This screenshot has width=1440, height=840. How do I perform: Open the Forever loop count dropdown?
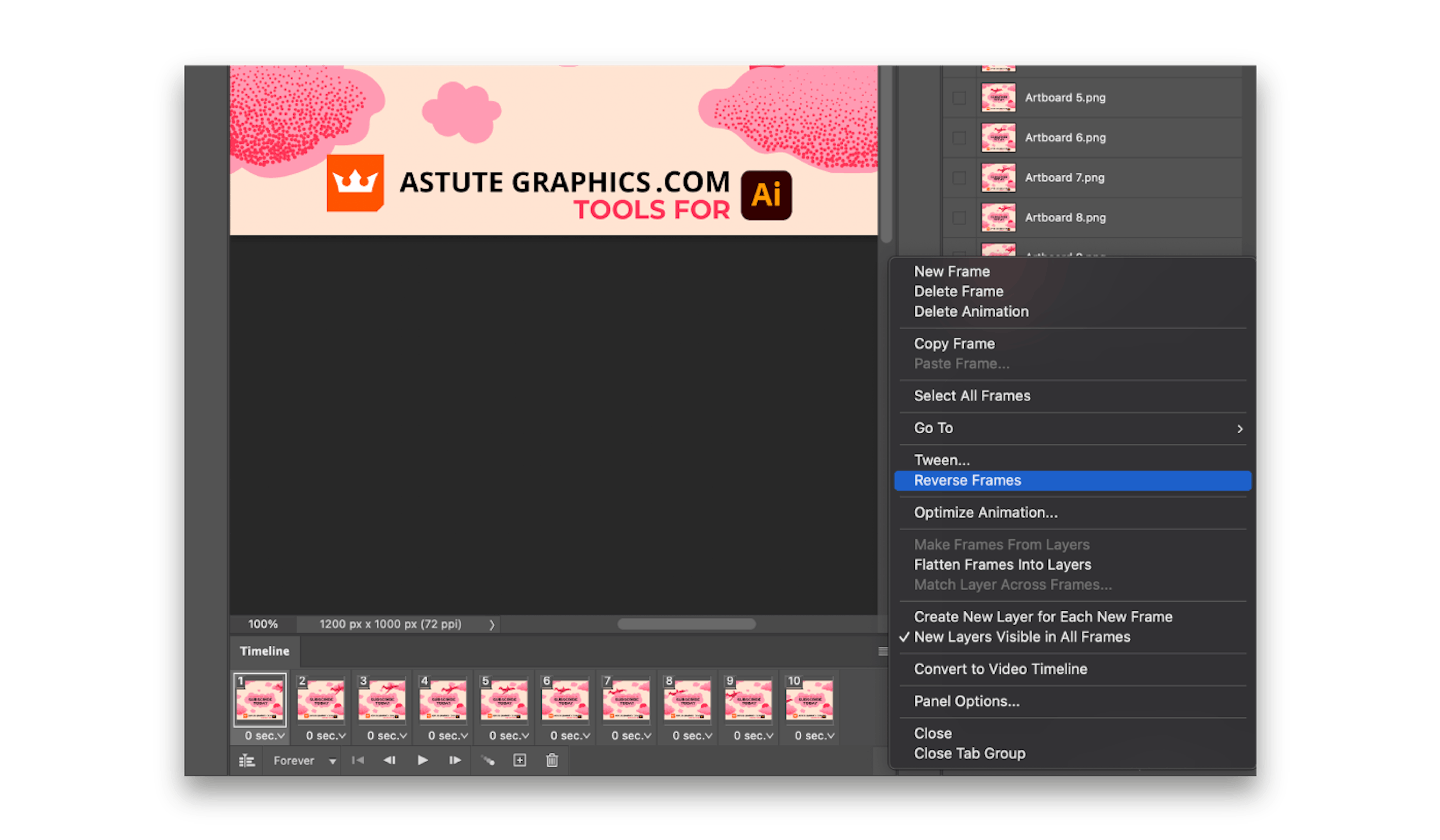(x=303, y=760)
